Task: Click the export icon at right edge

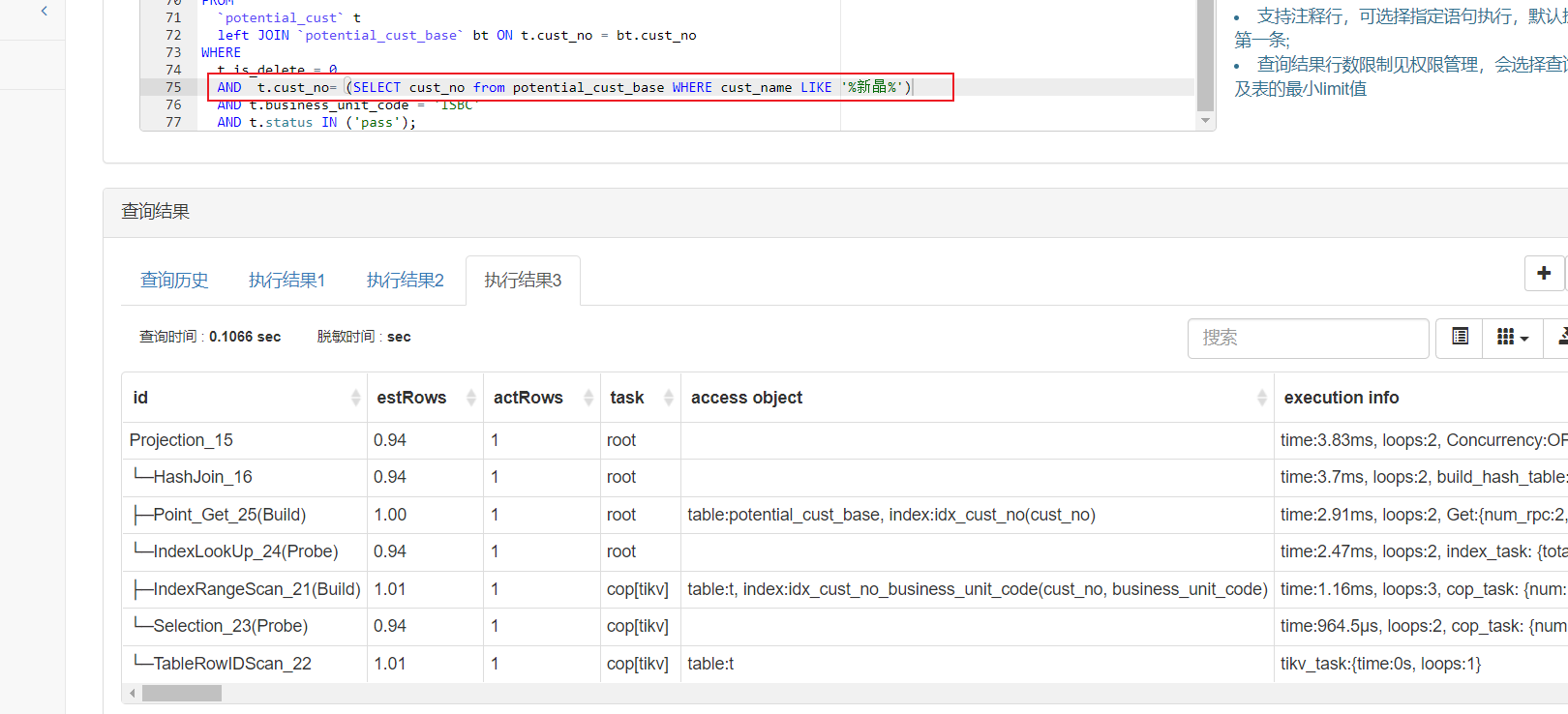Action: click(1561, 337)
